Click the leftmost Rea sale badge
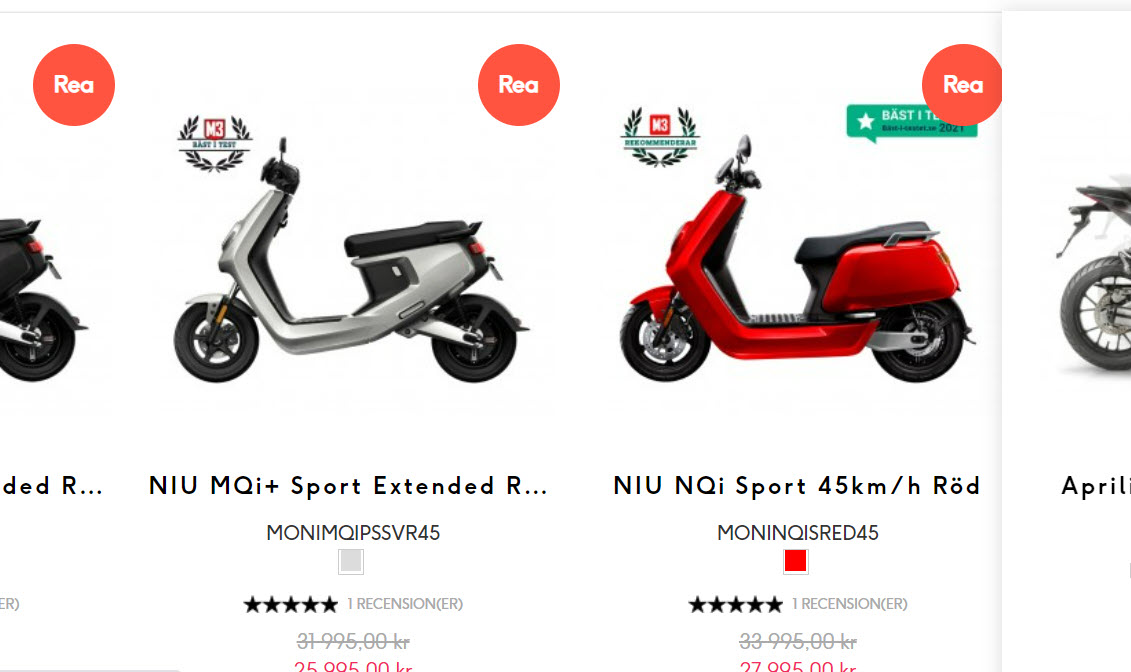Screen dimensions: 1131x672 pos(74,85)
